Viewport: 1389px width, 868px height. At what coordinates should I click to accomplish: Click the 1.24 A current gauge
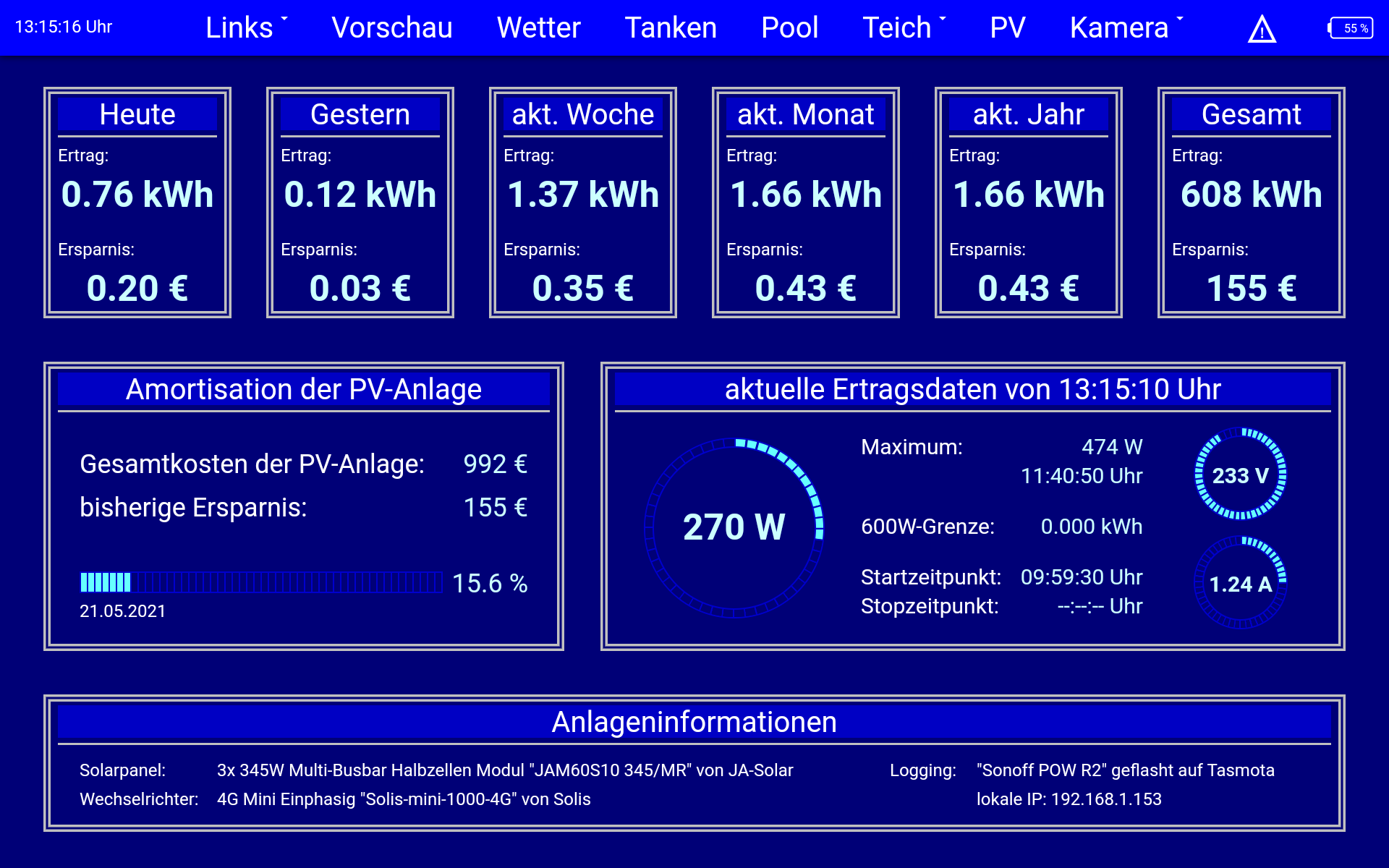(1240, 583)
